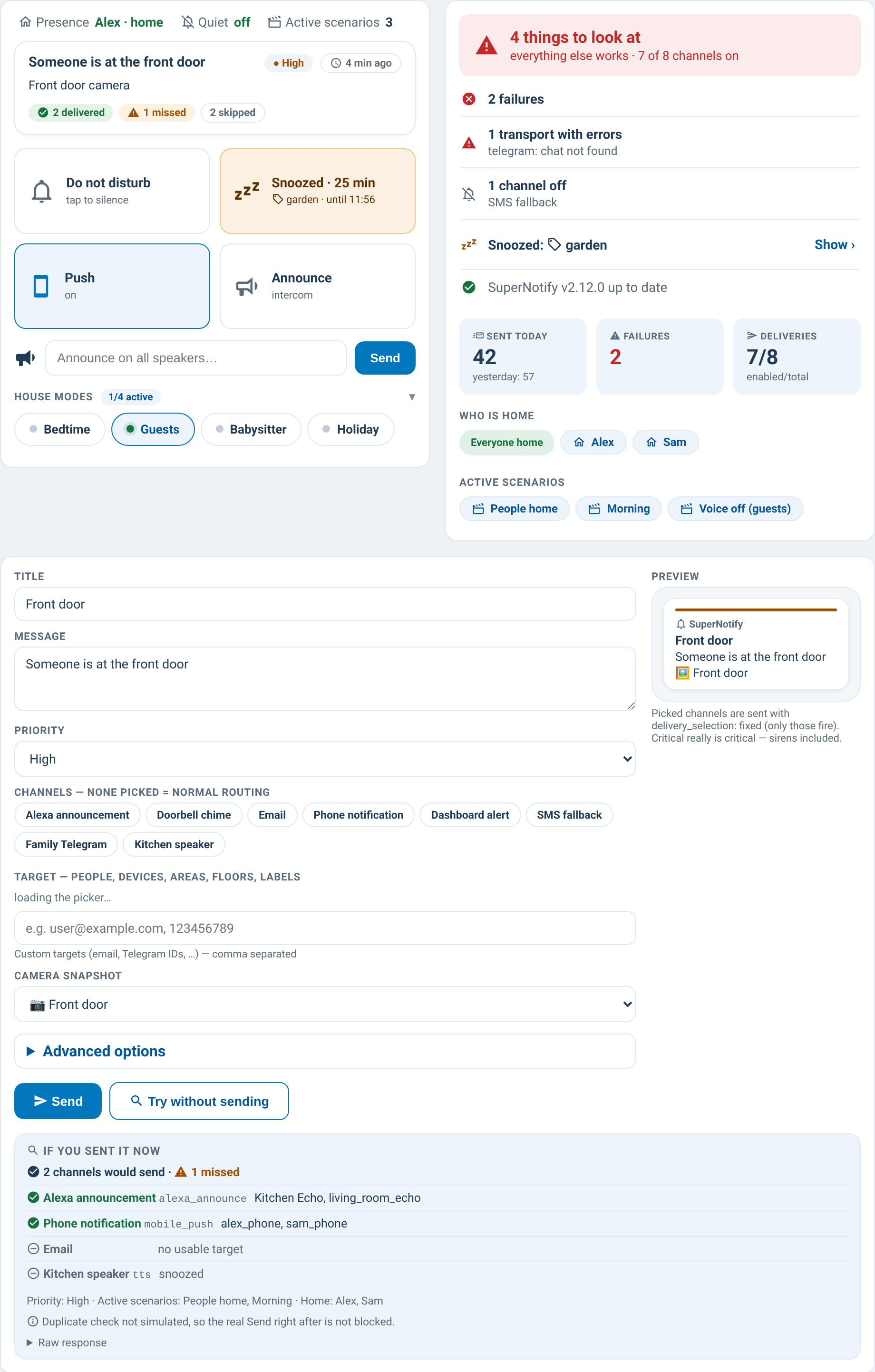Viewport: 875px width, 1372px height.
Task: Toggle the Do not disturb tile
Action: click(x=112, y=191)
